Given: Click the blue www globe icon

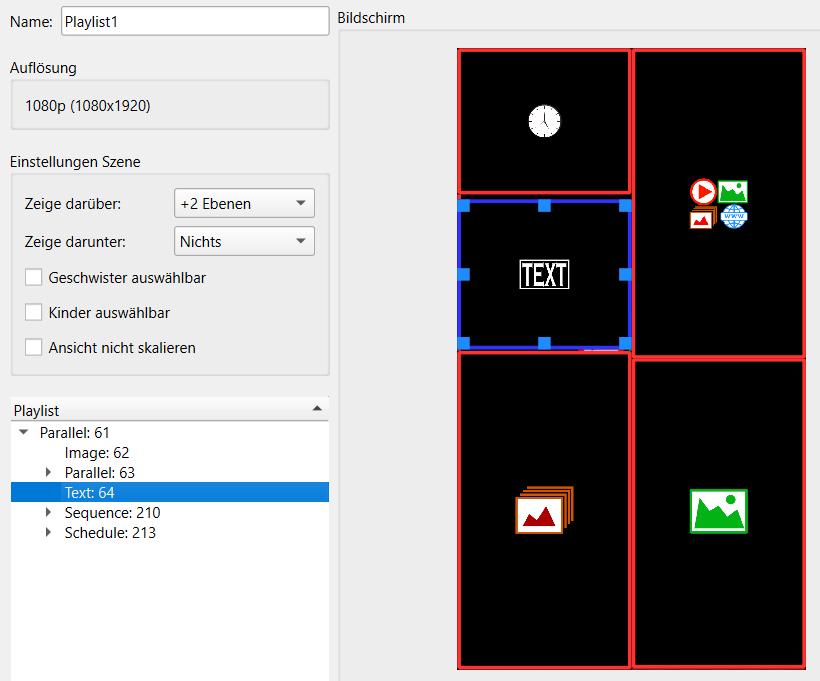Looking at the screenshot, I should click(x=734, y=216).
